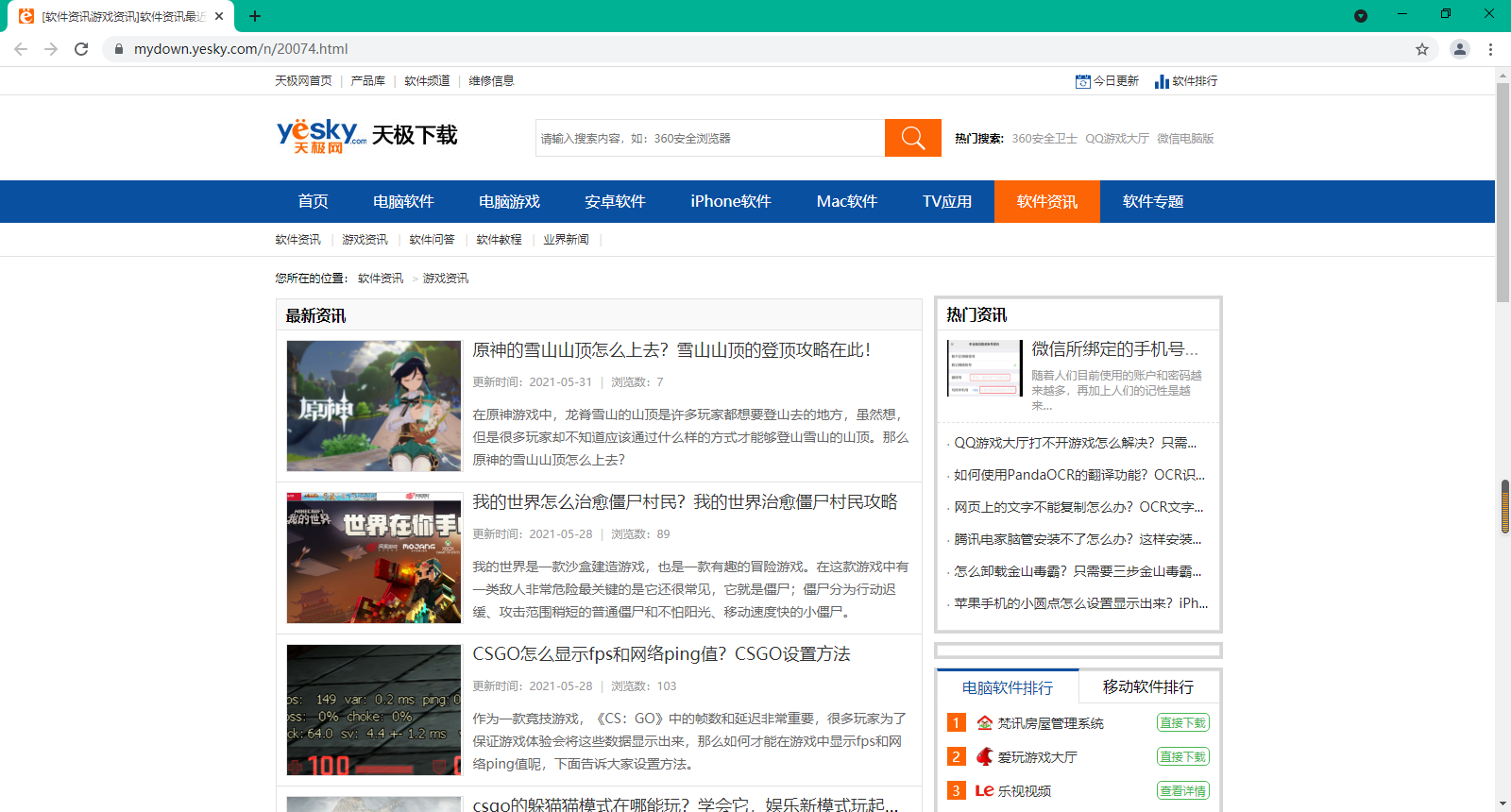Screen dimensions: 1511x812
Task: Click the Chrome dropdown circle icon in title bar
Action: (1361, 16)
